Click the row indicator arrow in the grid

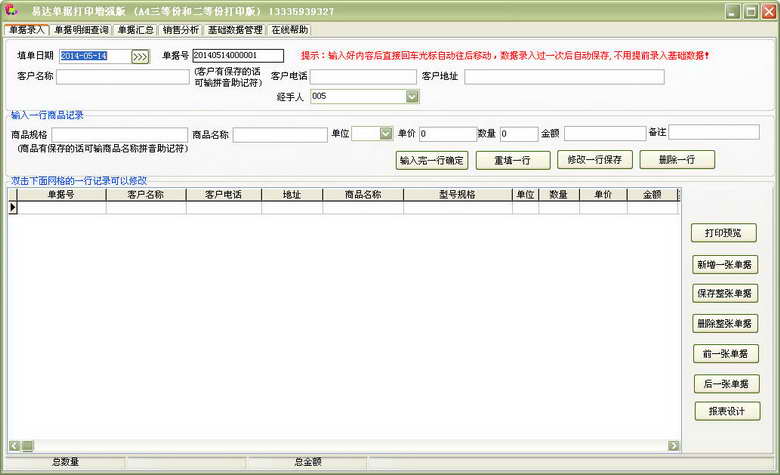tap(13, 208)
